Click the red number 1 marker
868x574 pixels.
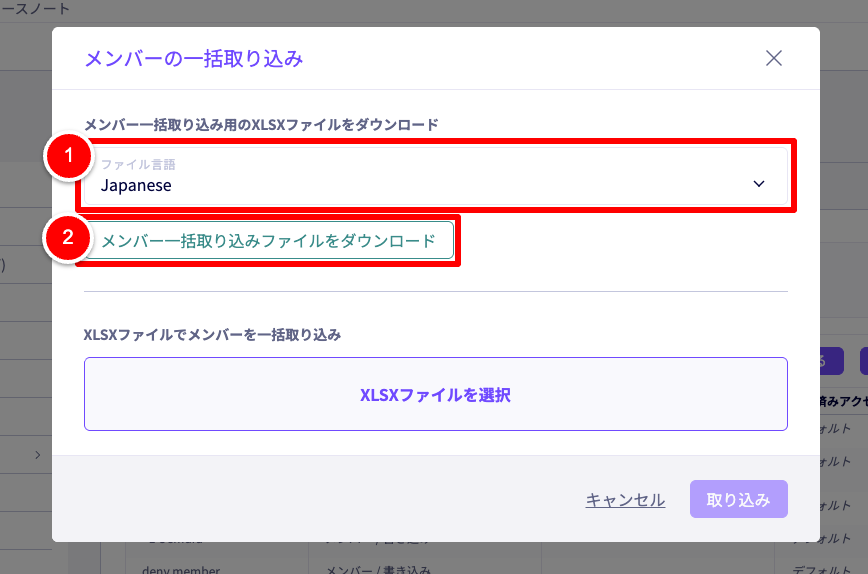69,156
